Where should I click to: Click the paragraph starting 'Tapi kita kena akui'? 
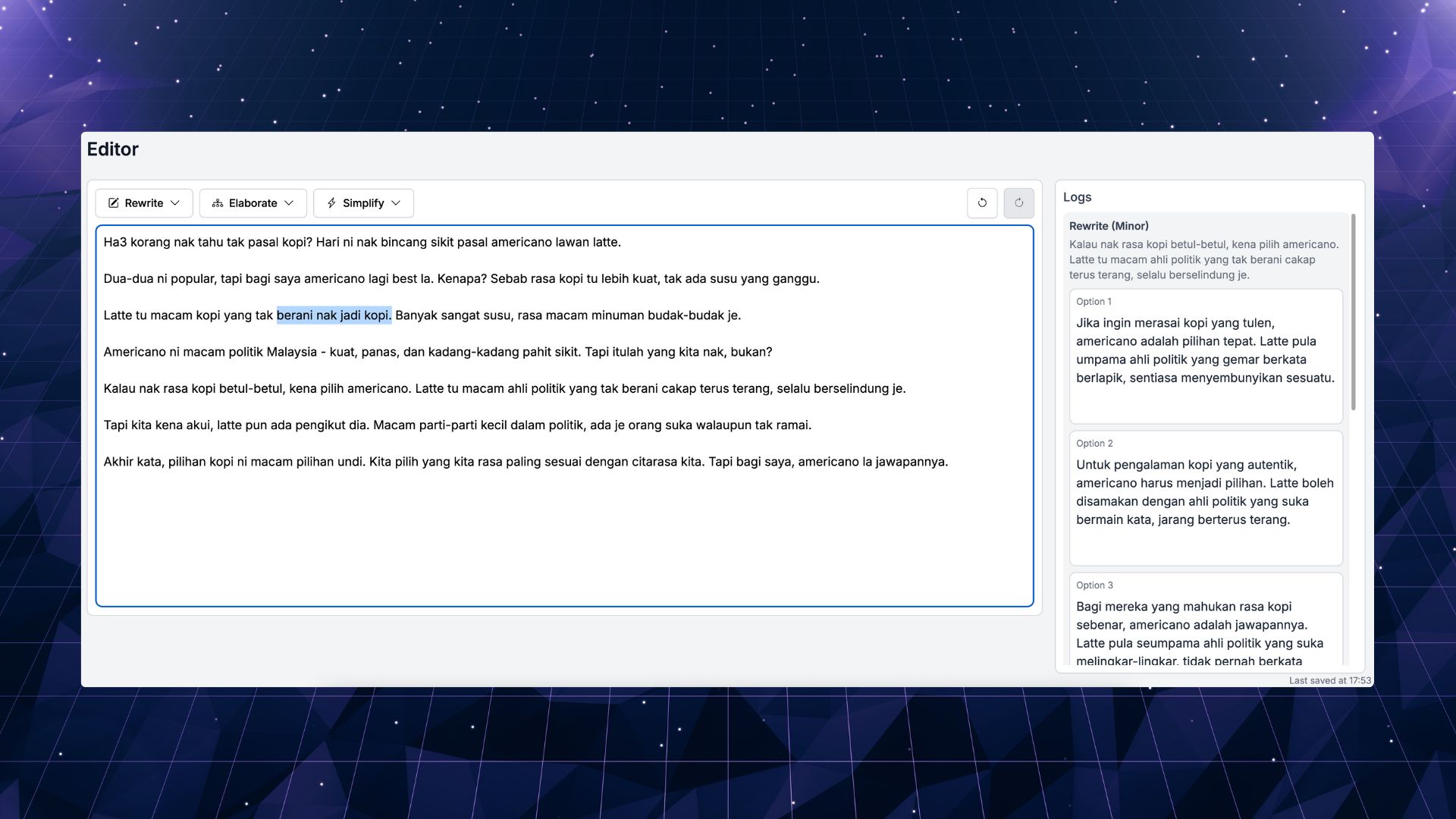pos(457,425)
